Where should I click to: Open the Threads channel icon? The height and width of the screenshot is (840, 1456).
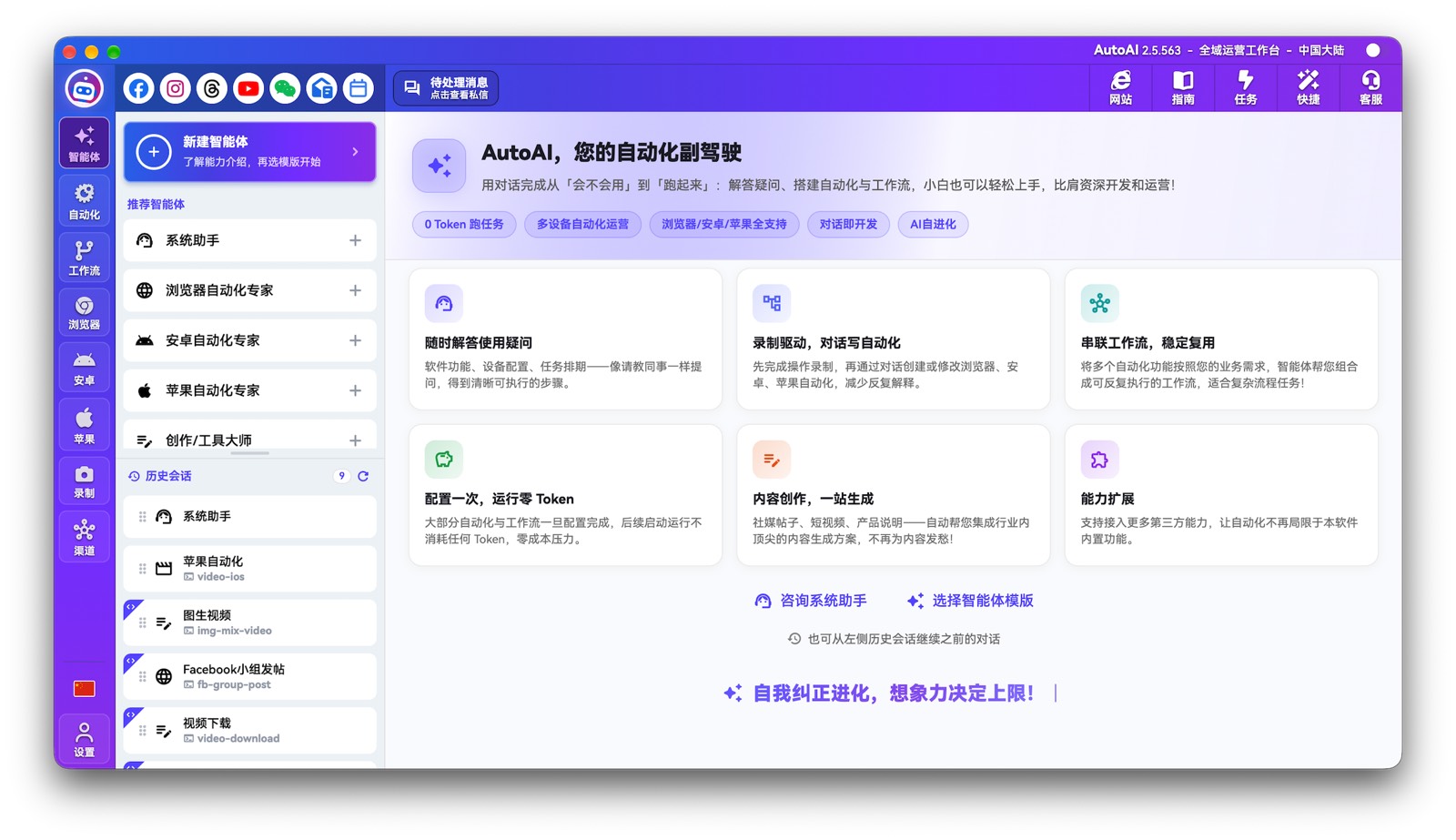point(212,88)
